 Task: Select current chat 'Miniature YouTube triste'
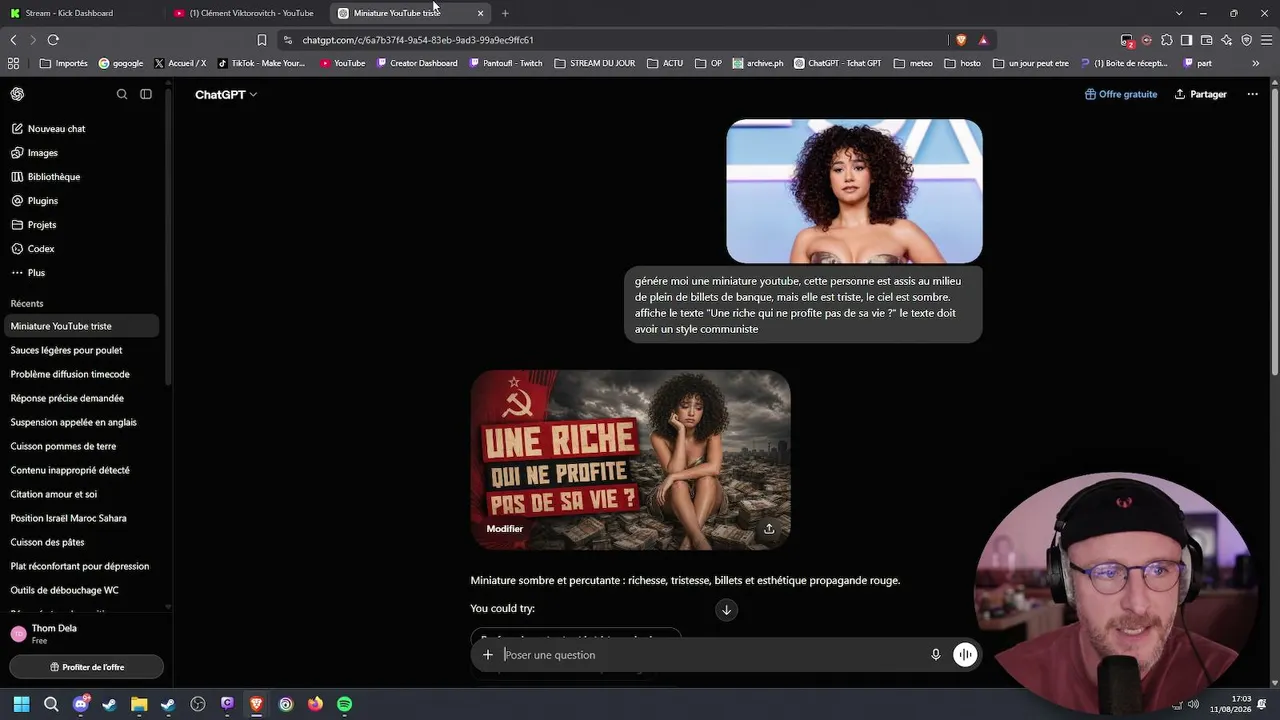click(82, 326)
